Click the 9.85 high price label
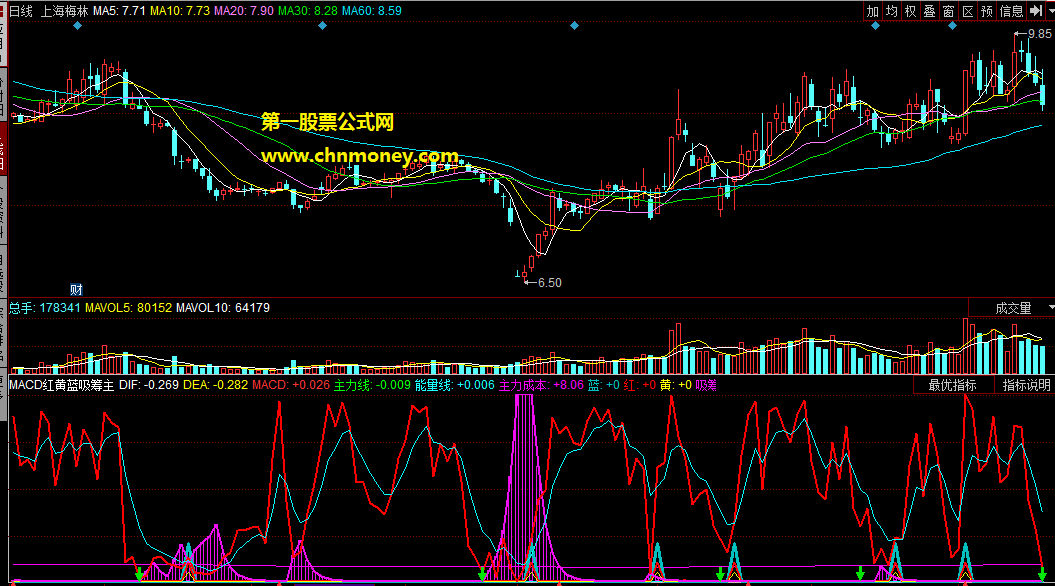The height and width of the screenshot is (586, 1055). pyautogui.click(x=1039, y=34)
